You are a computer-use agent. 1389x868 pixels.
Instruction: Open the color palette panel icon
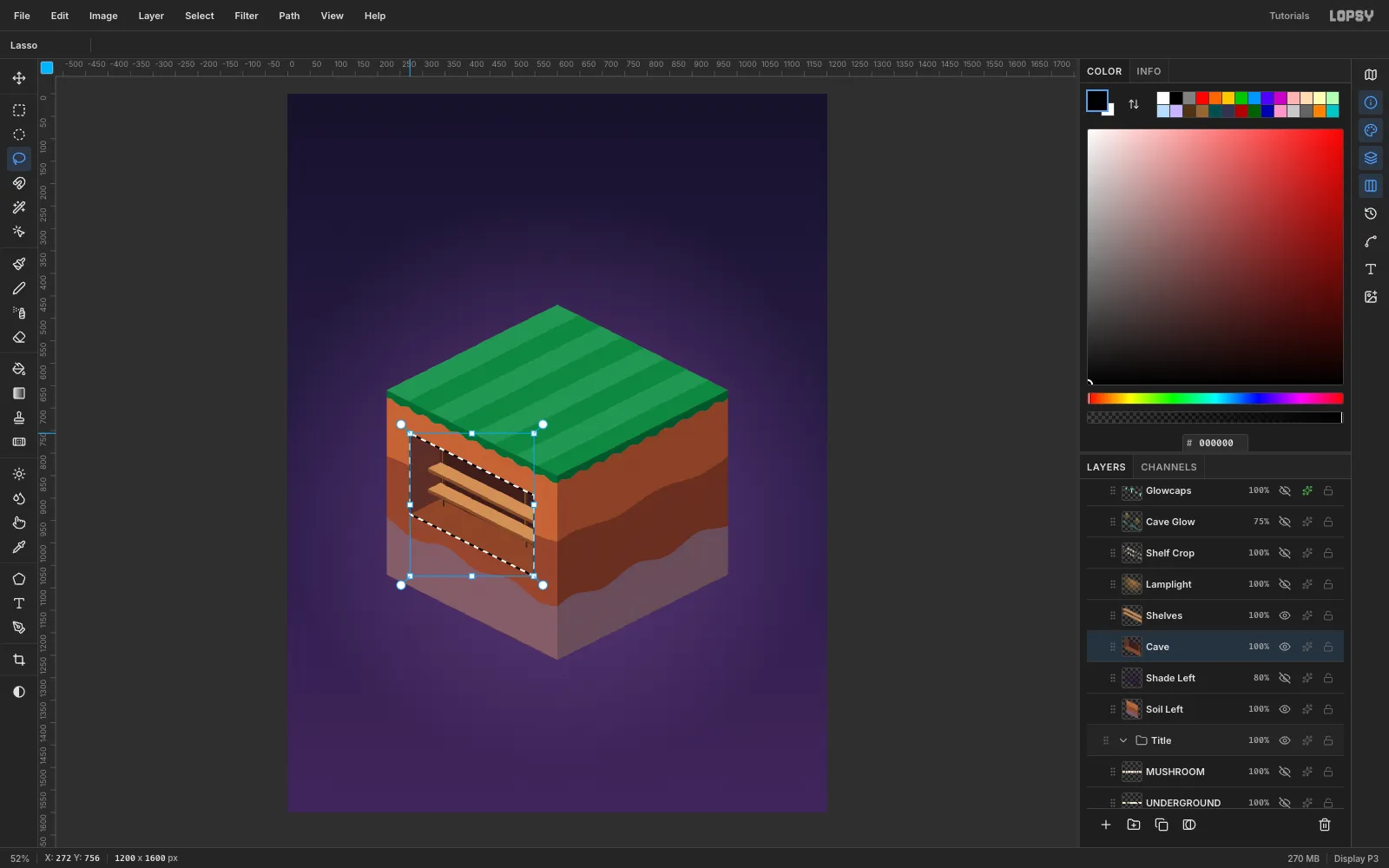(x=1371, y=130)
